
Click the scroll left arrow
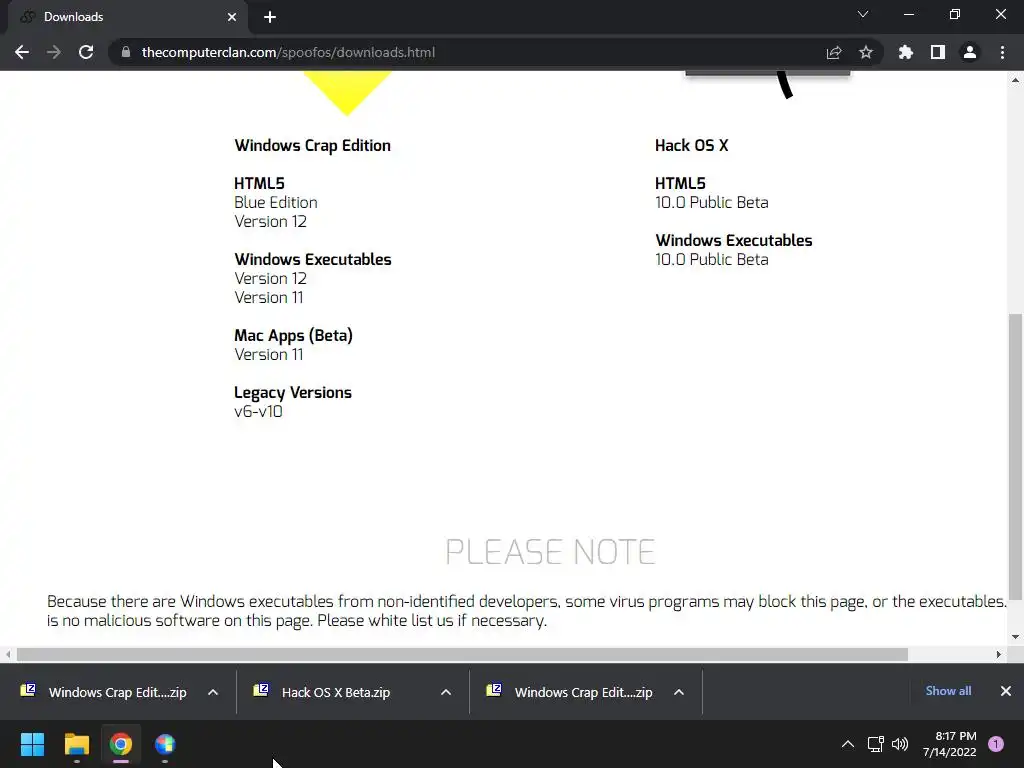(x=8, y=654)
